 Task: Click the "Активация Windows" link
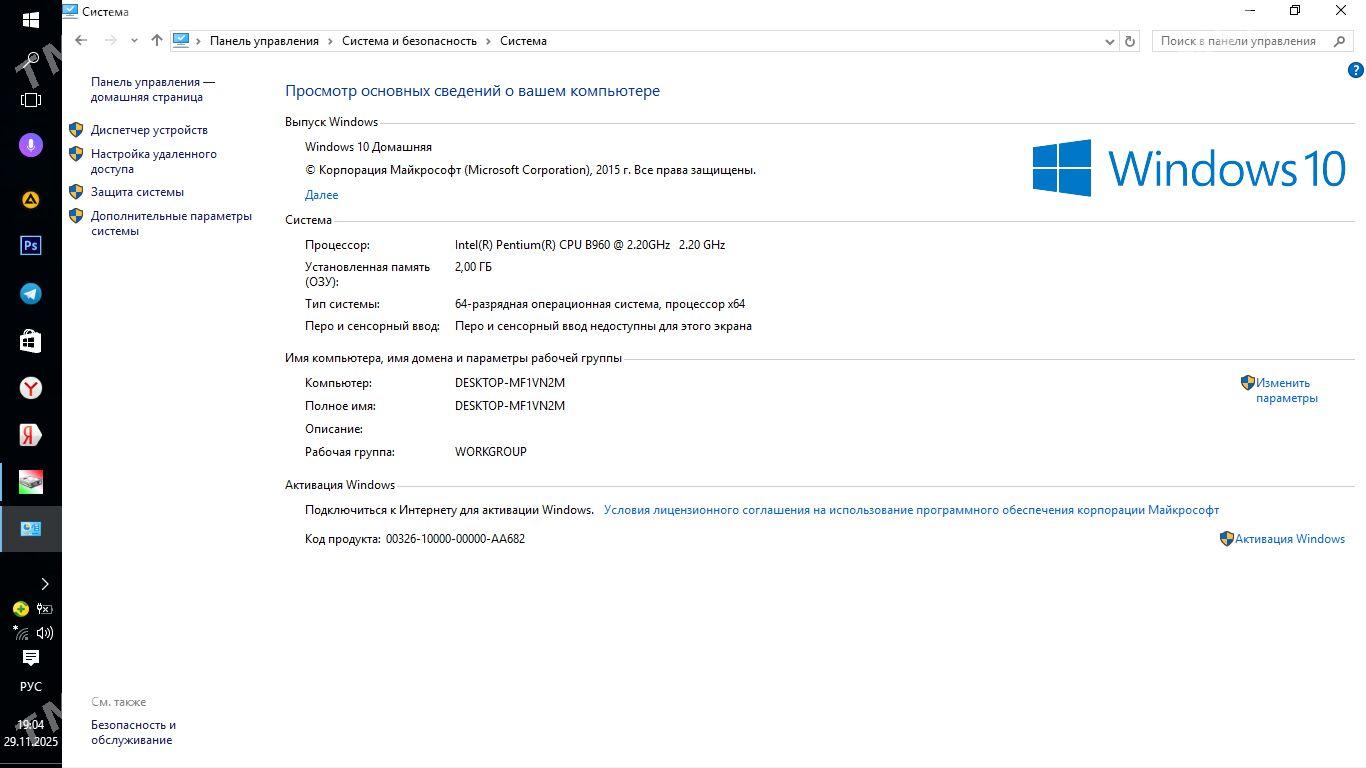point(1289,539)
